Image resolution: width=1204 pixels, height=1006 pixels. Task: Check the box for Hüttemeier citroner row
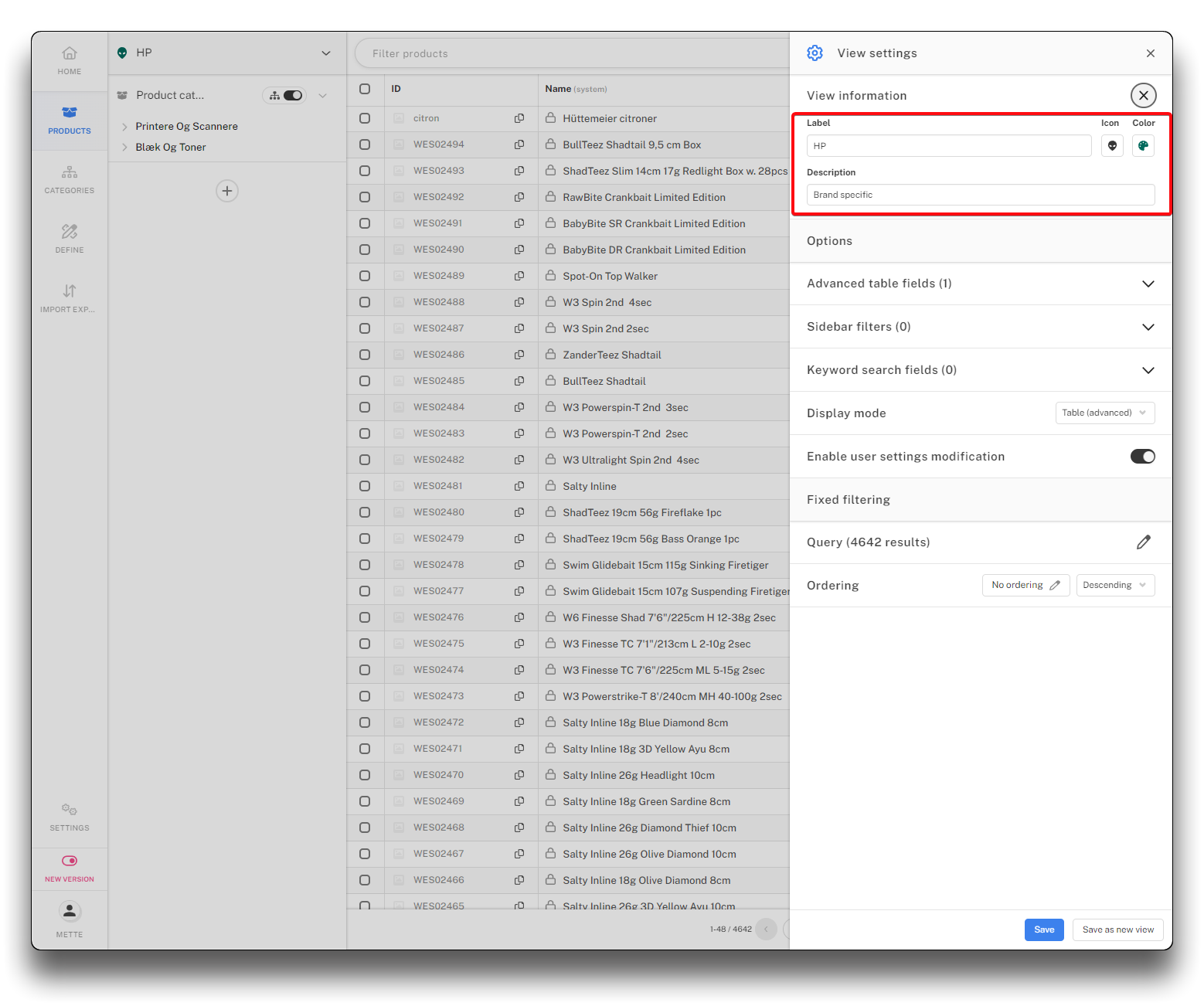coord(365,118)
